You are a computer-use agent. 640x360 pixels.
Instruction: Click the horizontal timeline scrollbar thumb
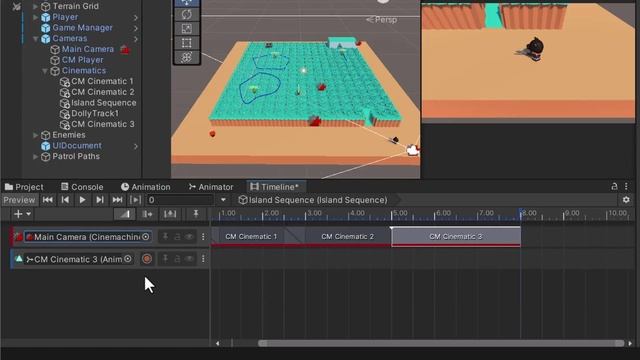(441, 343)
